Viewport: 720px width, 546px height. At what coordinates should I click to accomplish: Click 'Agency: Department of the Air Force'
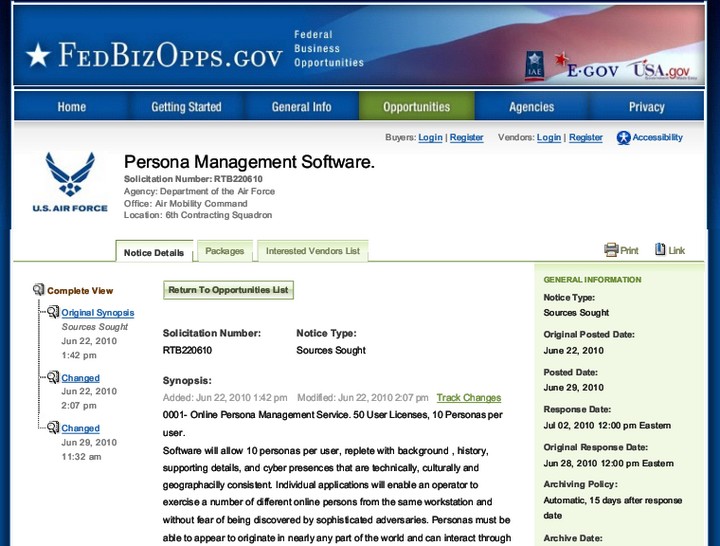pyautogui.click(x=199, y=191)
